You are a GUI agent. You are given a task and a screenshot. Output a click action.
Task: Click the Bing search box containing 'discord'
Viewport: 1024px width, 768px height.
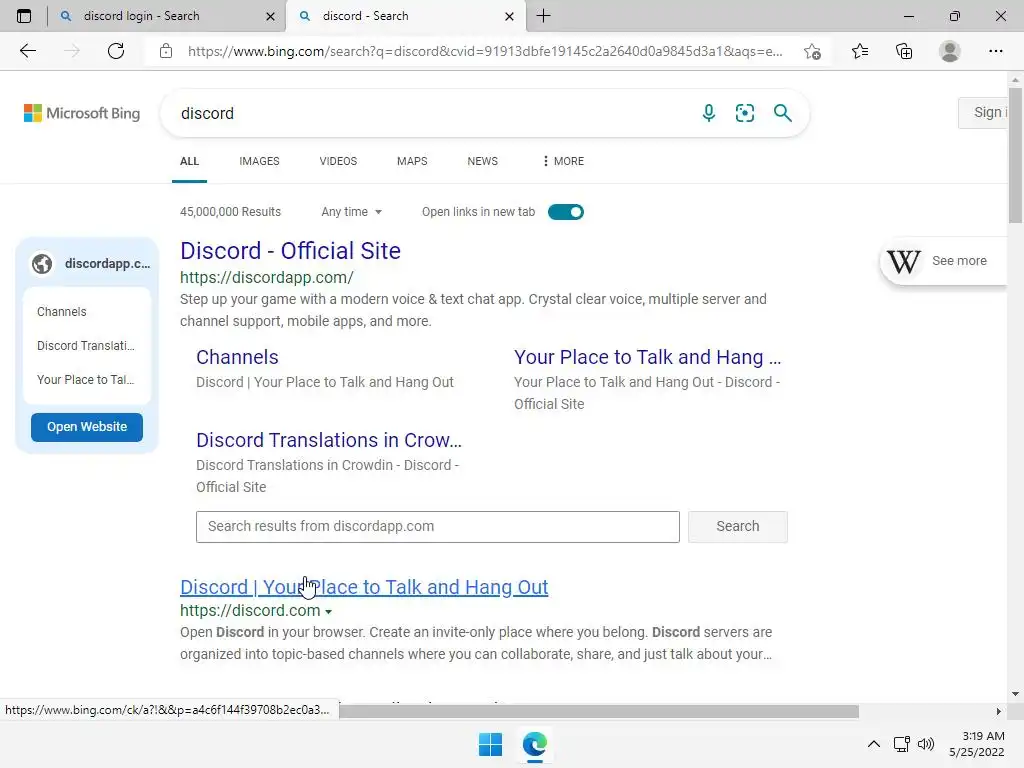point(431,113)
